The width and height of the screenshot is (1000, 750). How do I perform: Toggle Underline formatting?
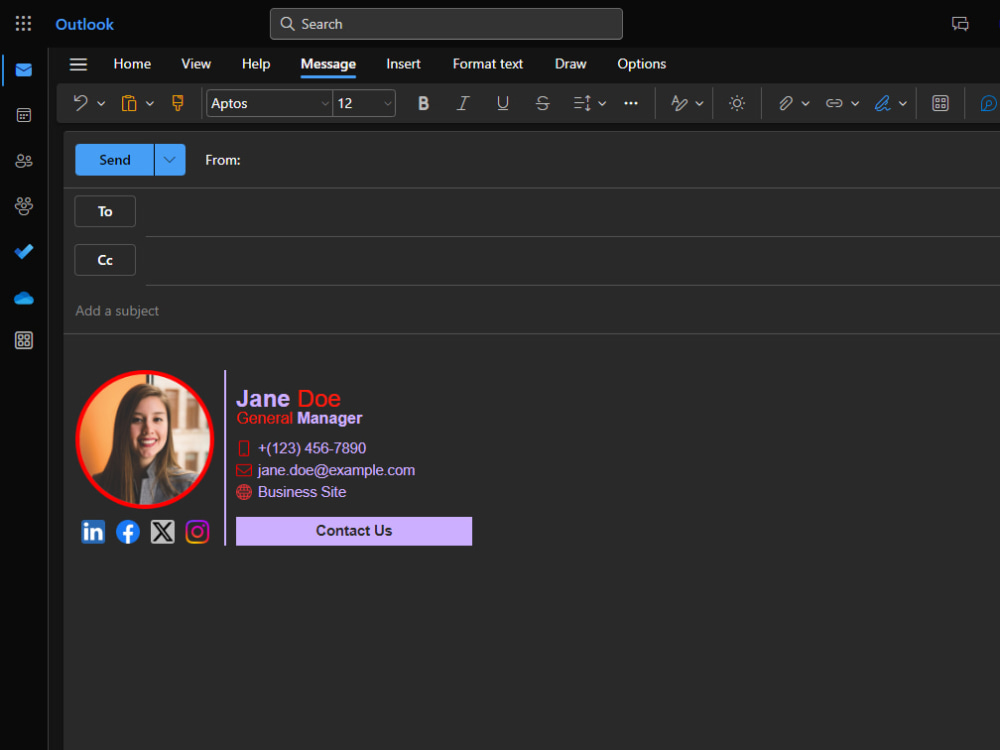pyautogui.click(x=503, y=103)
